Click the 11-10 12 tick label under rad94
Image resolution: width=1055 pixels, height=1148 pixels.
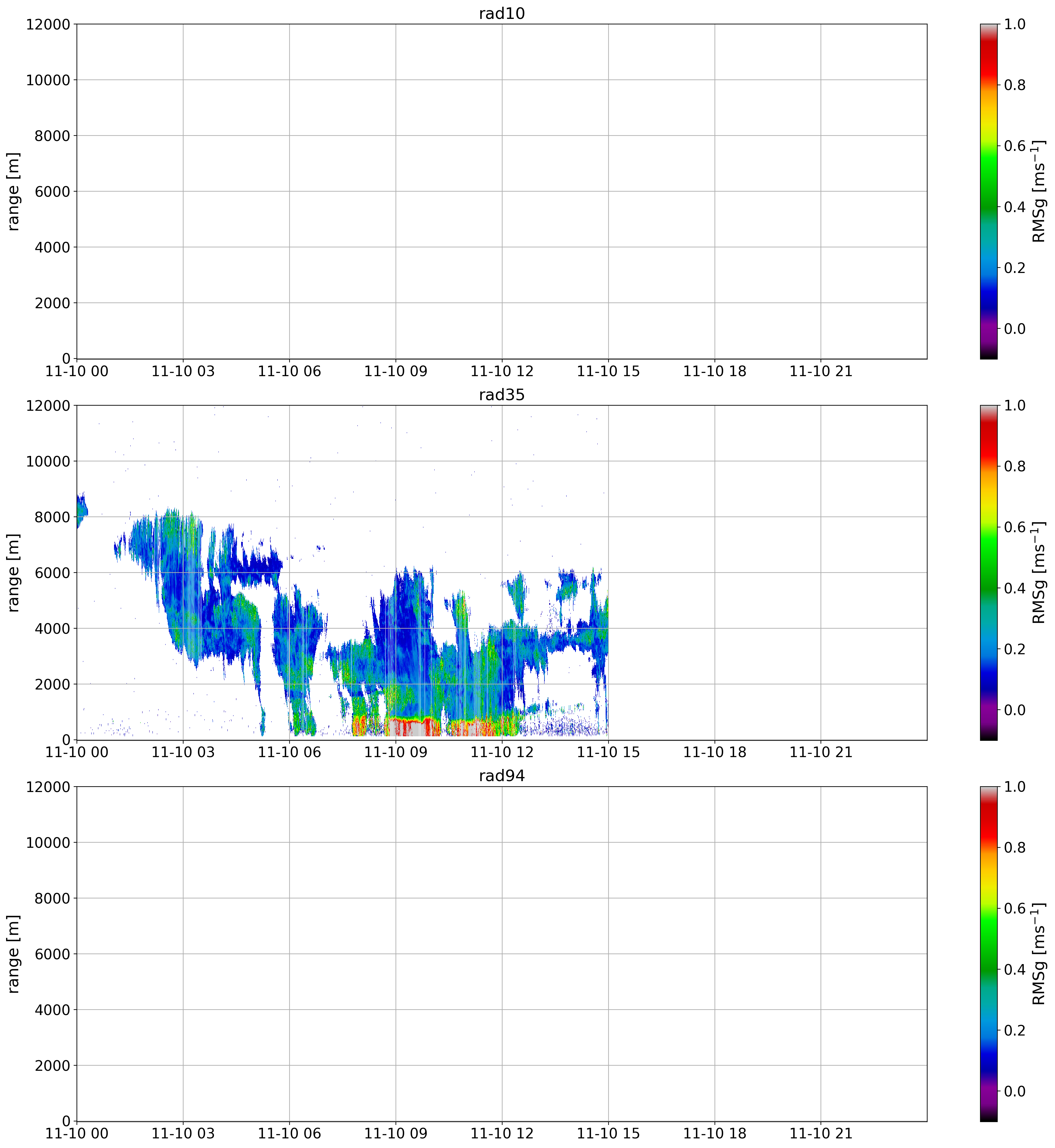502,1133
